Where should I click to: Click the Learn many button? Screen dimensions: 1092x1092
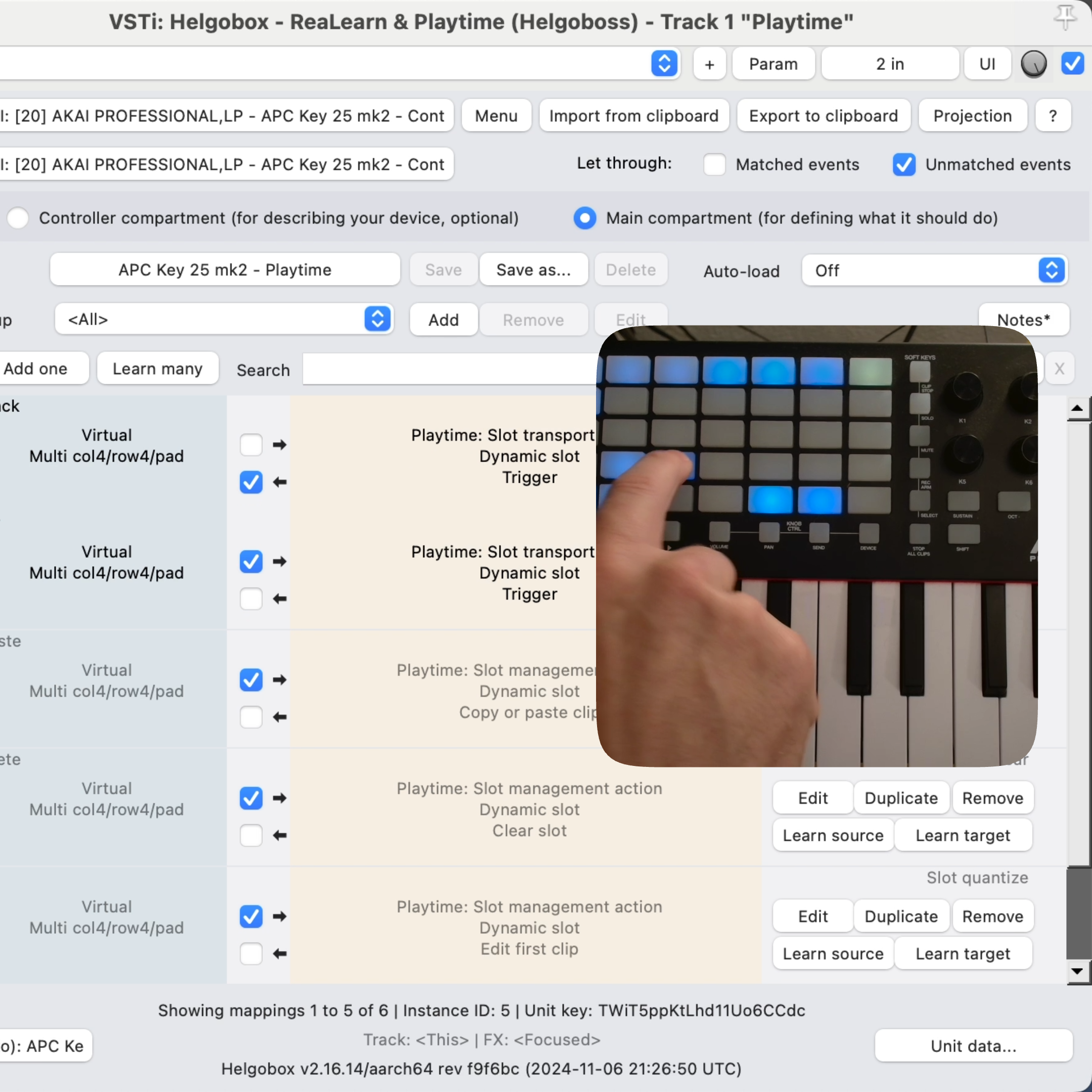[x=156, y=368]
